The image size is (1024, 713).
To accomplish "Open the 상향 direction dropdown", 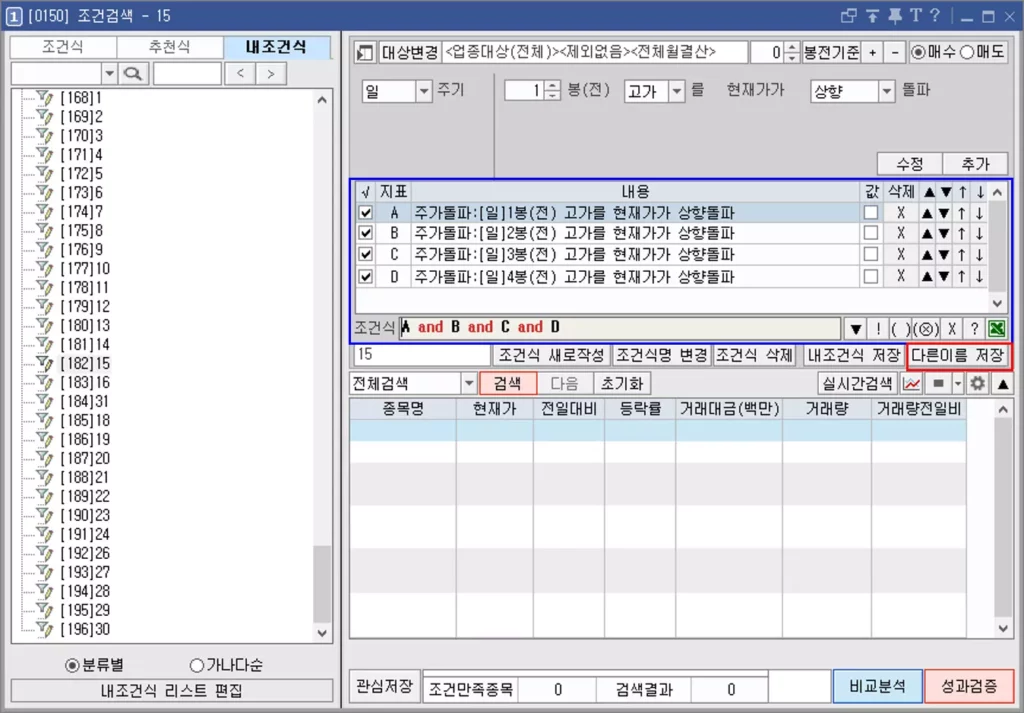I will point(886,91).
